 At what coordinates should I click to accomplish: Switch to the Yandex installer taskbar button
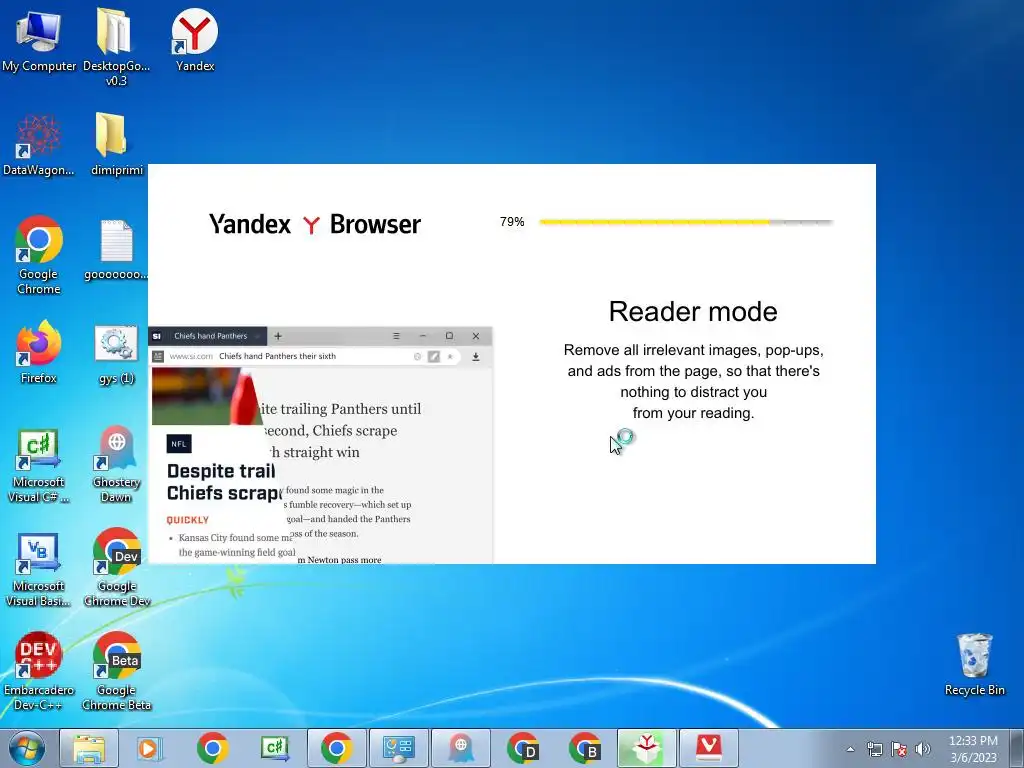pos(647,748)
